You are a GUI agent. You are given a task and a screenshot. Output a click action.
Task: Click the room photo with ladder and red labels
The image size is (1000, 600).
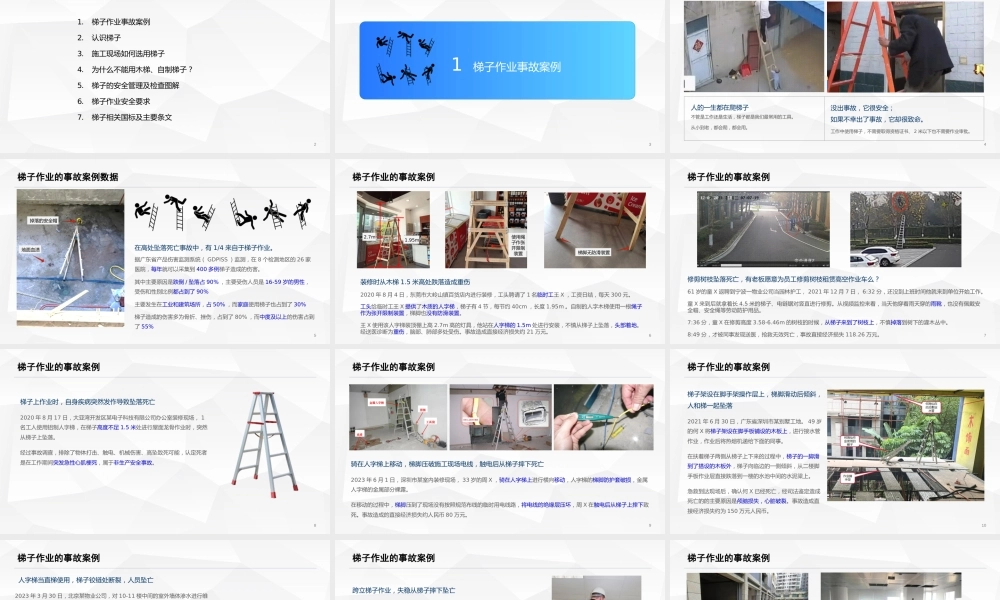point(398,417)
